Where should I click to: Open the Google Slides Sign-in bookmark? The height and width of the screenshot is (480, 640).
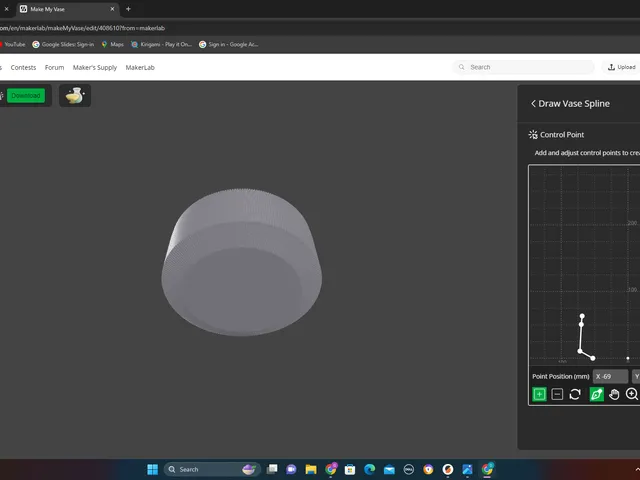[63, 44]
